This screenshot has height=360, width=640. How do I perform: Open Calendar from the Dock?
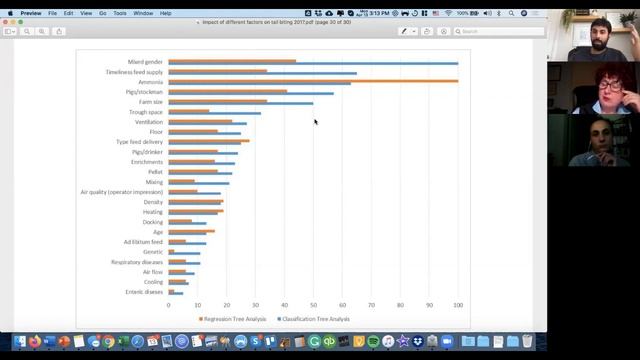(x=152, y=341)
